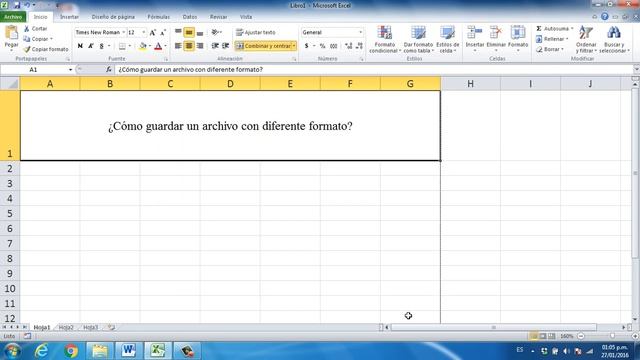This screenshot has height=360, width=640.
Task: Apply percent style format
Action: (322, 46)
